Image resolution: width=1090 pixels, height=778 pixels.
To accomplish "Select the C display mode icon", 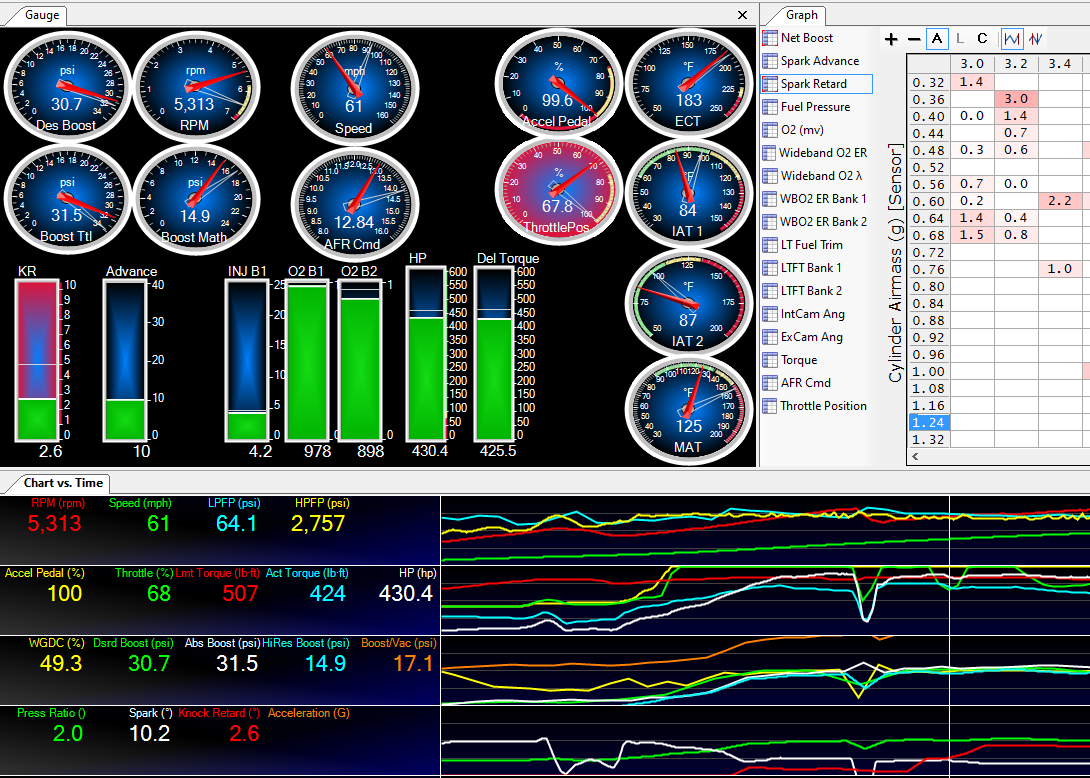I will pos(984,39).
